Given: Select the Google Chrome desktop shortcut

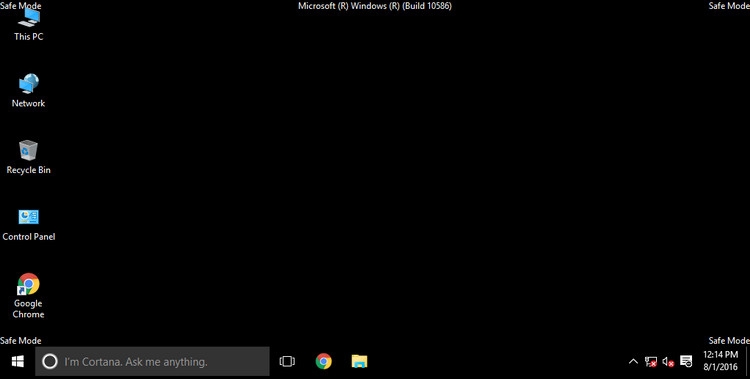Looking at the screenshot, I should tap(29, 296).
